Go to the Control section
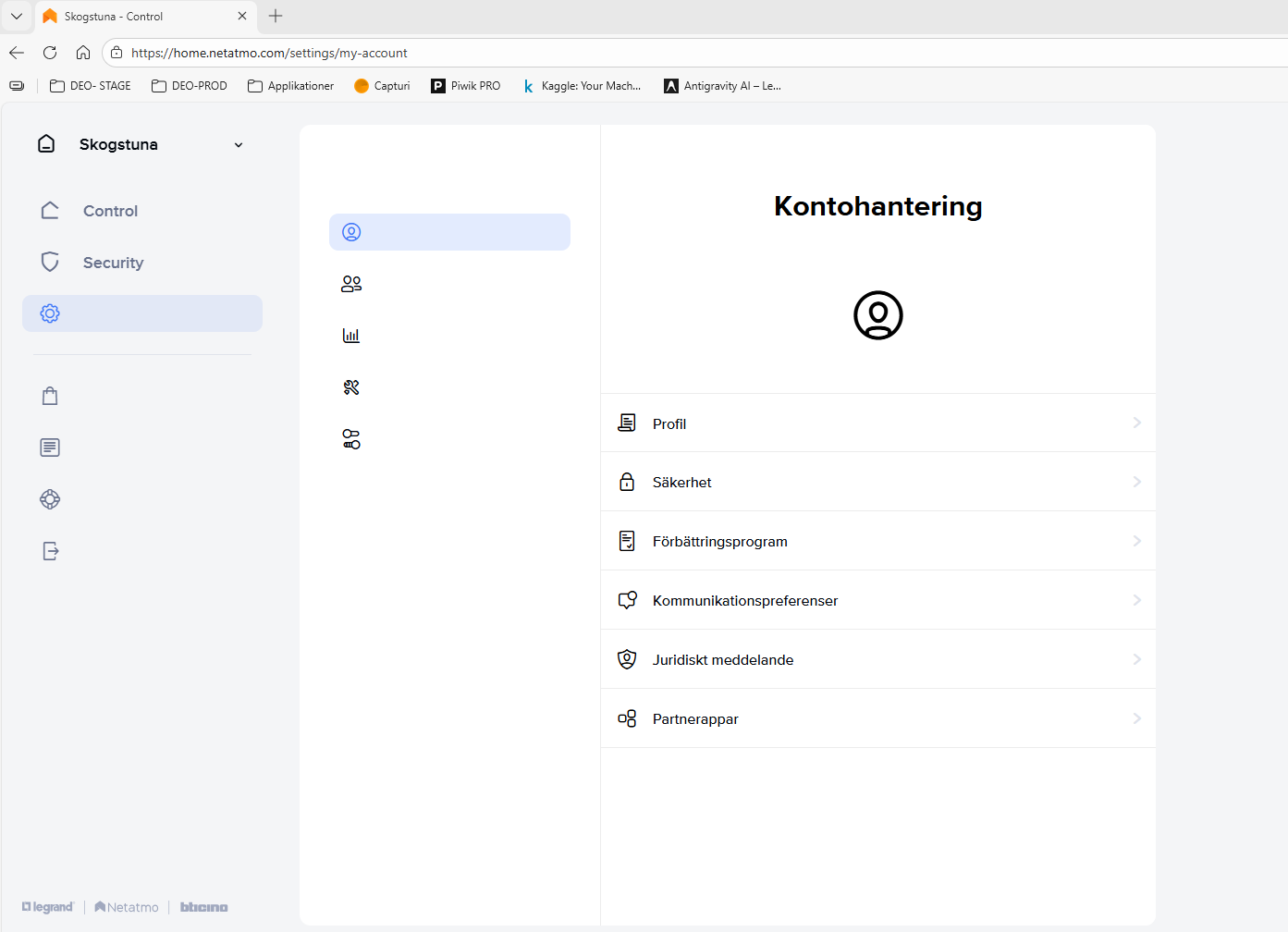The height and width of the screenshot is (932, 1288). (x=110, y=211)
